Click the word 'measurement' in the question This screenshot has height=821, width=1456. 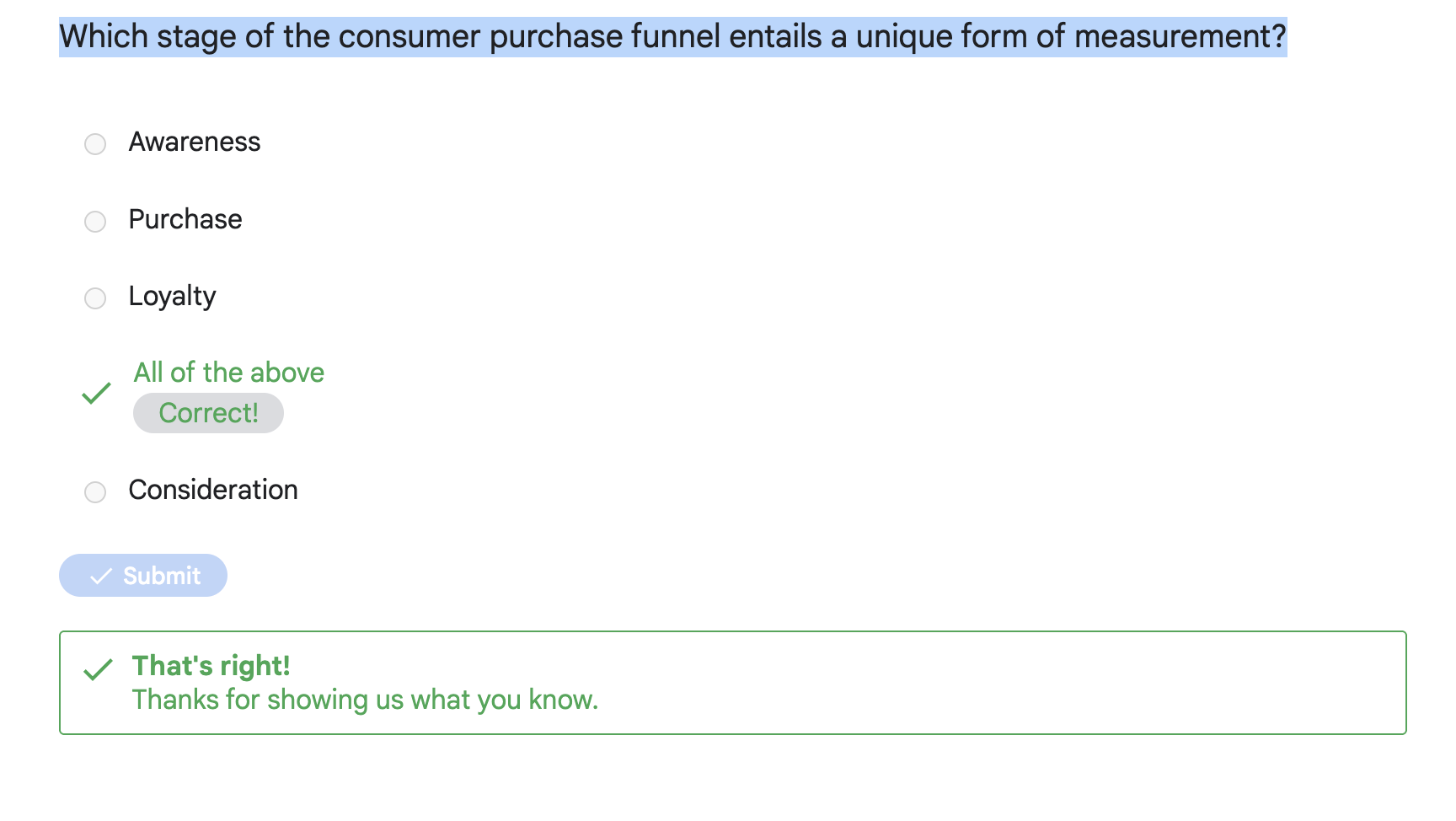point(1173,37)
